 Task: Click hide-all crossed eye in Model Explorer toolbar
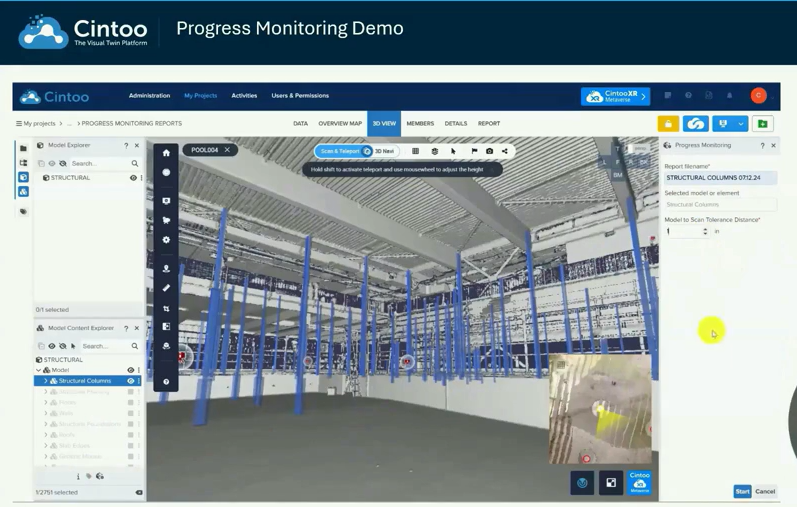(63, 163)
